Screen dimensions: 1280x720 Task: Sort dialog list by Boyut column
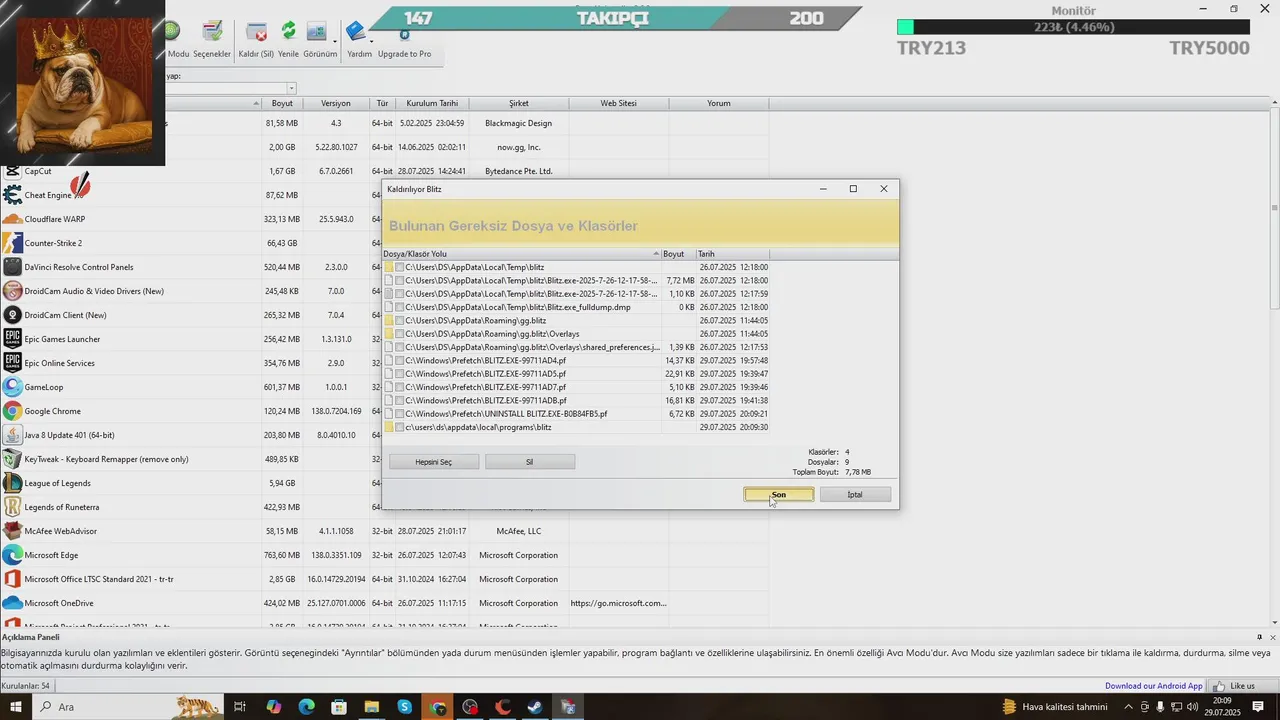[x=678, y=254]
